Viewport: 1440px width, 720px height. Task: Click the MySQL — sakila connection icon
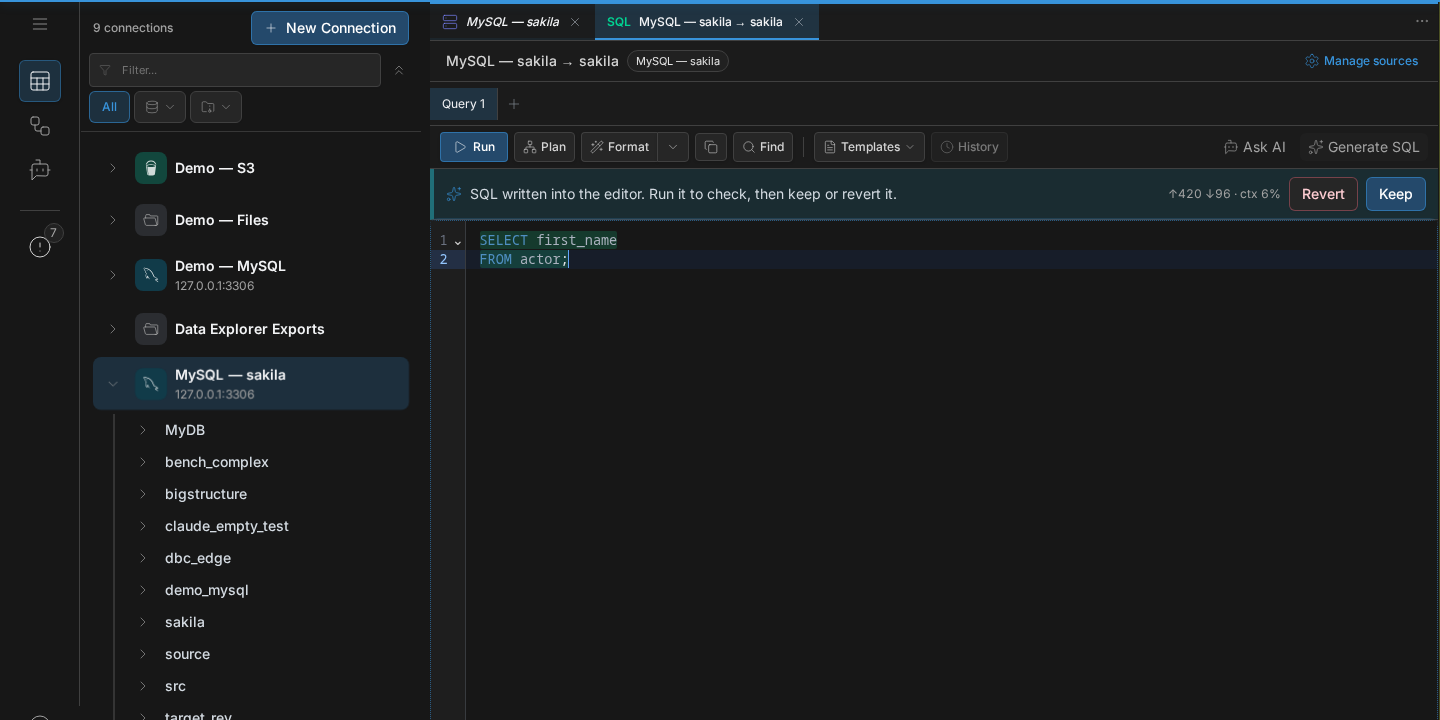(151, 384)
